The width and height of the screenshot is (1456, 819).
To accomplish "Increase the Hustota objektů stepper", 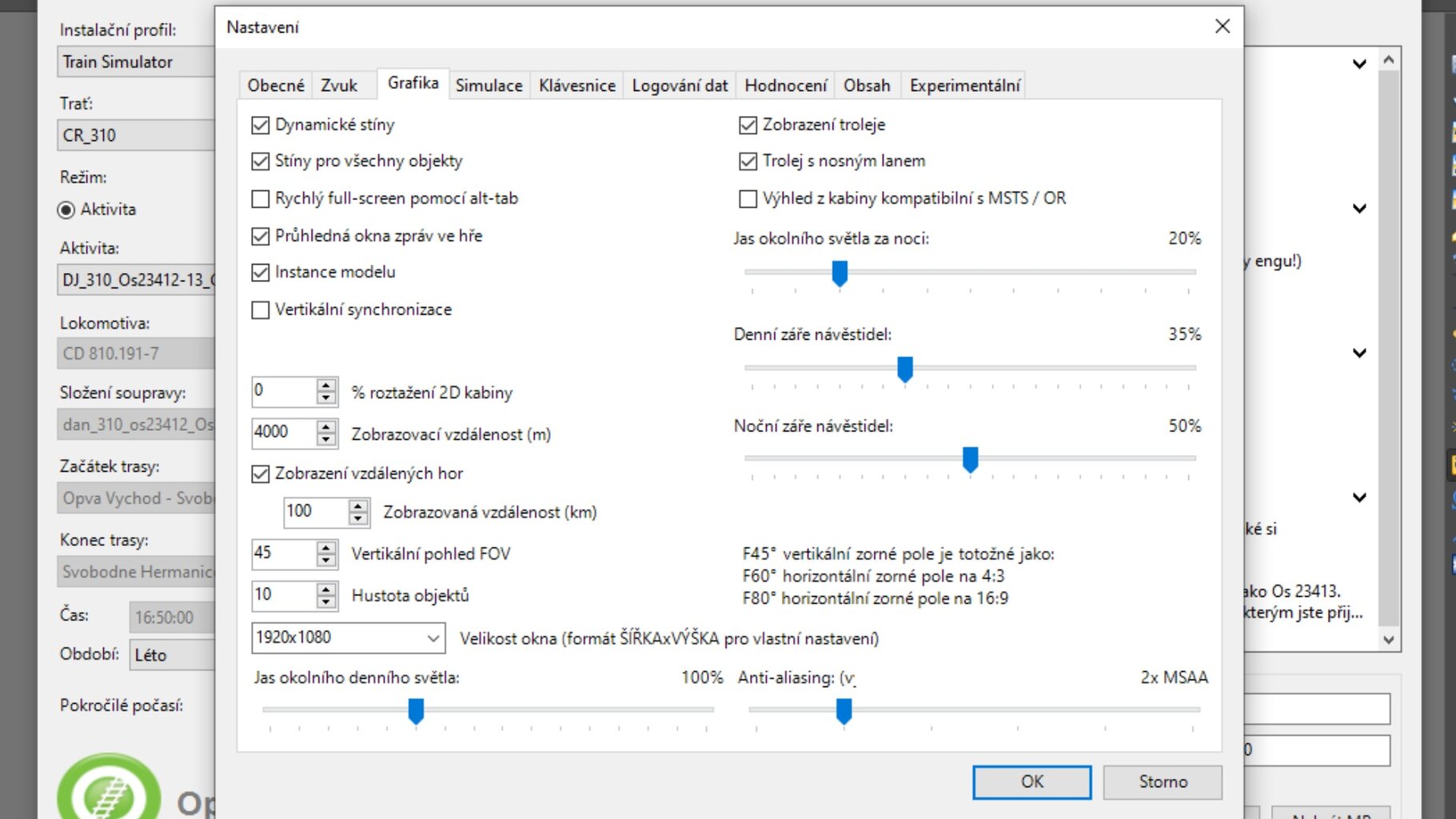I will (x=325, y=589).
